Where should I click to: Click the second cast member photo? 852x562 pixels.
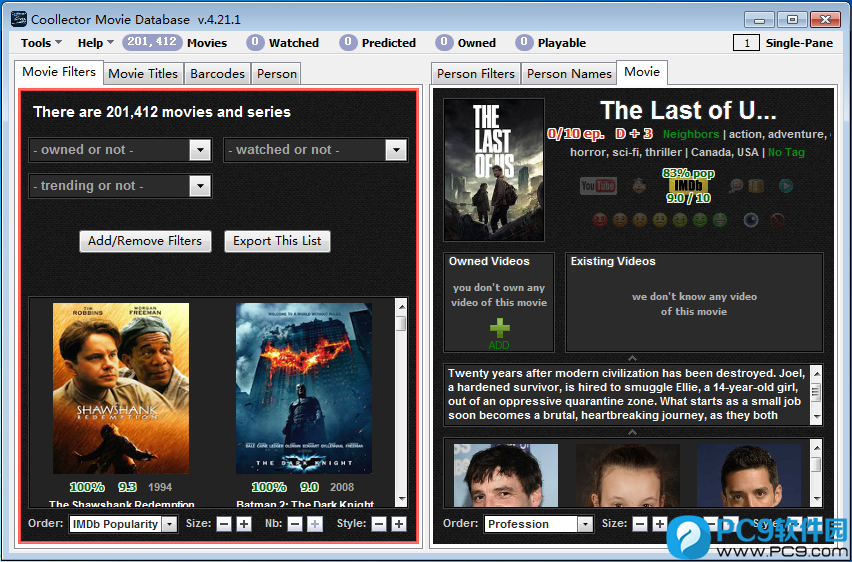(628, 475)
